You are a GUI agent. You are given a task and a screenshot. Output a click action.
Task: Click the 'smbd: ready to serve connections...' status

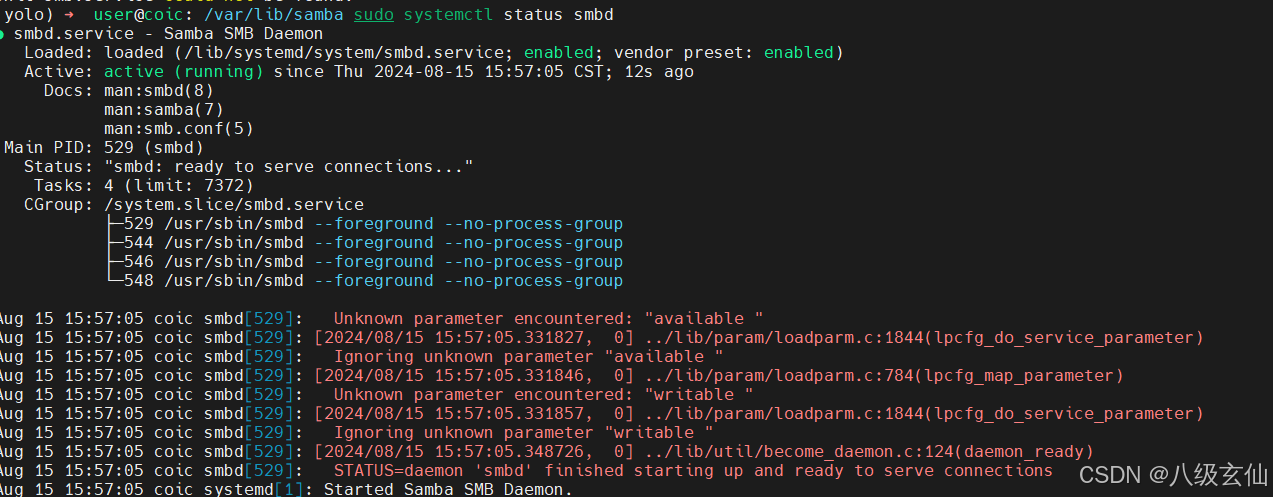[x=288, y=167]
